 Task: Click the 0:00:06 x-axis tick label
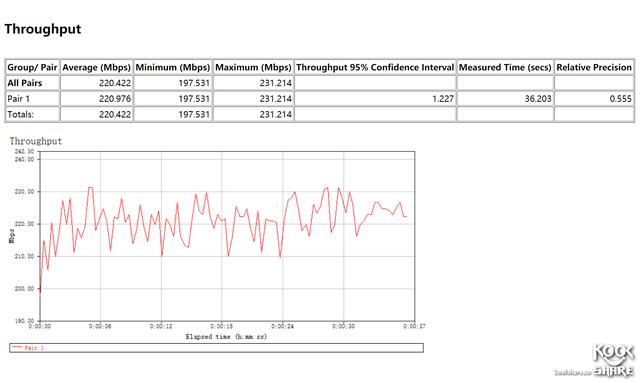pyautogui.click(x=100, y=326)
